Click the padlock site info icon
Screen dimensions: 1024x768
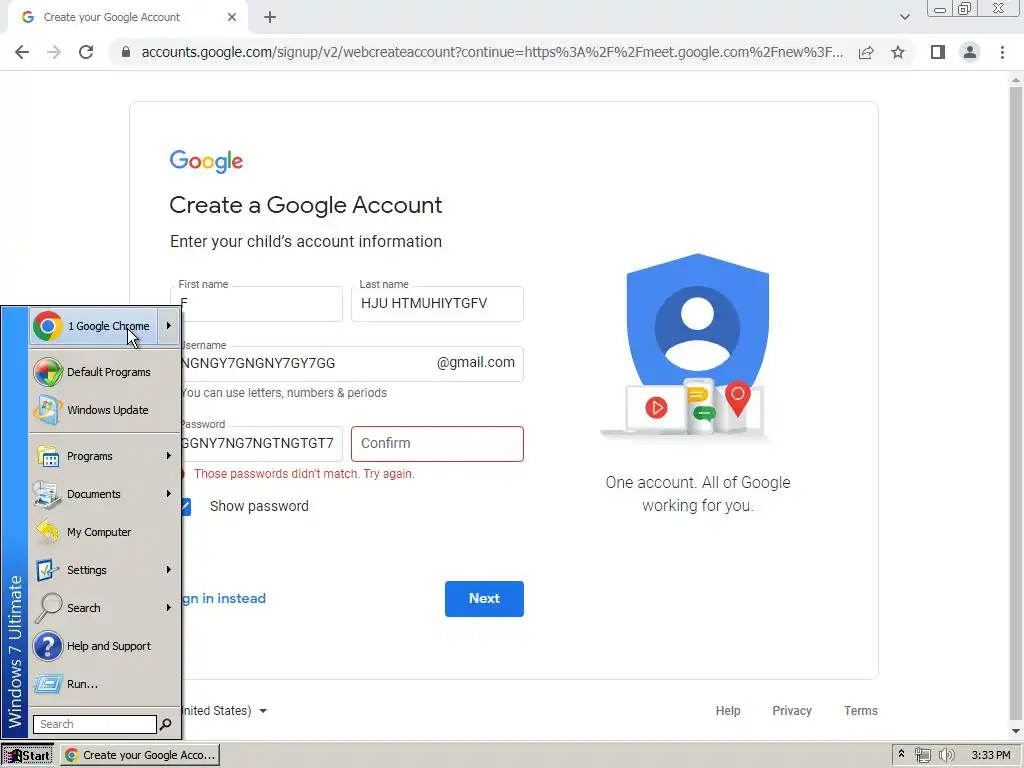126,52
